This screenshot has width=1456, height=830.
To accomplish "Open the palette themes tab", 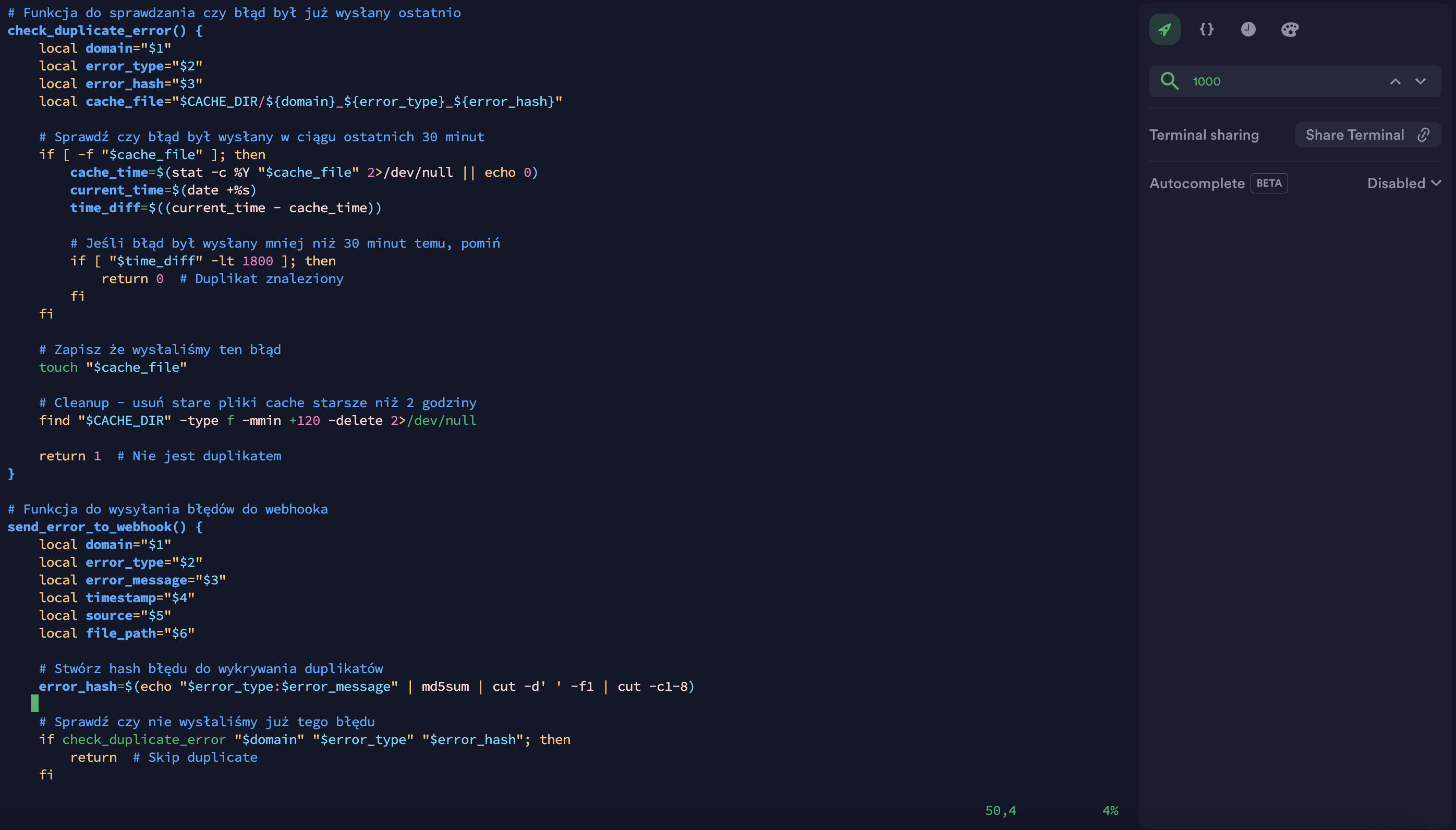I will (1290, 29).
